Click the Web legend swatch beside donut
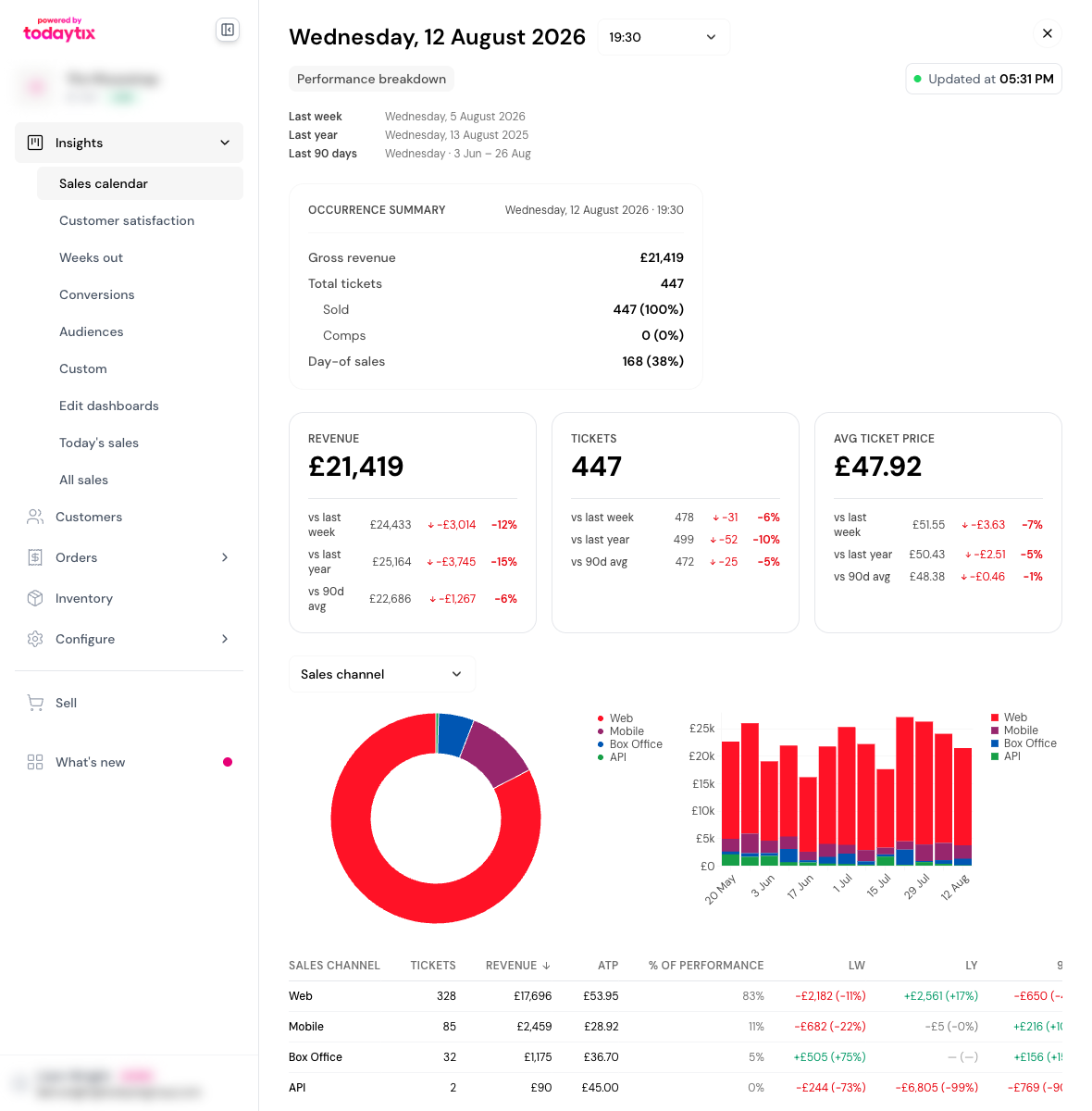1092x1111 pixels. [601, 718]
